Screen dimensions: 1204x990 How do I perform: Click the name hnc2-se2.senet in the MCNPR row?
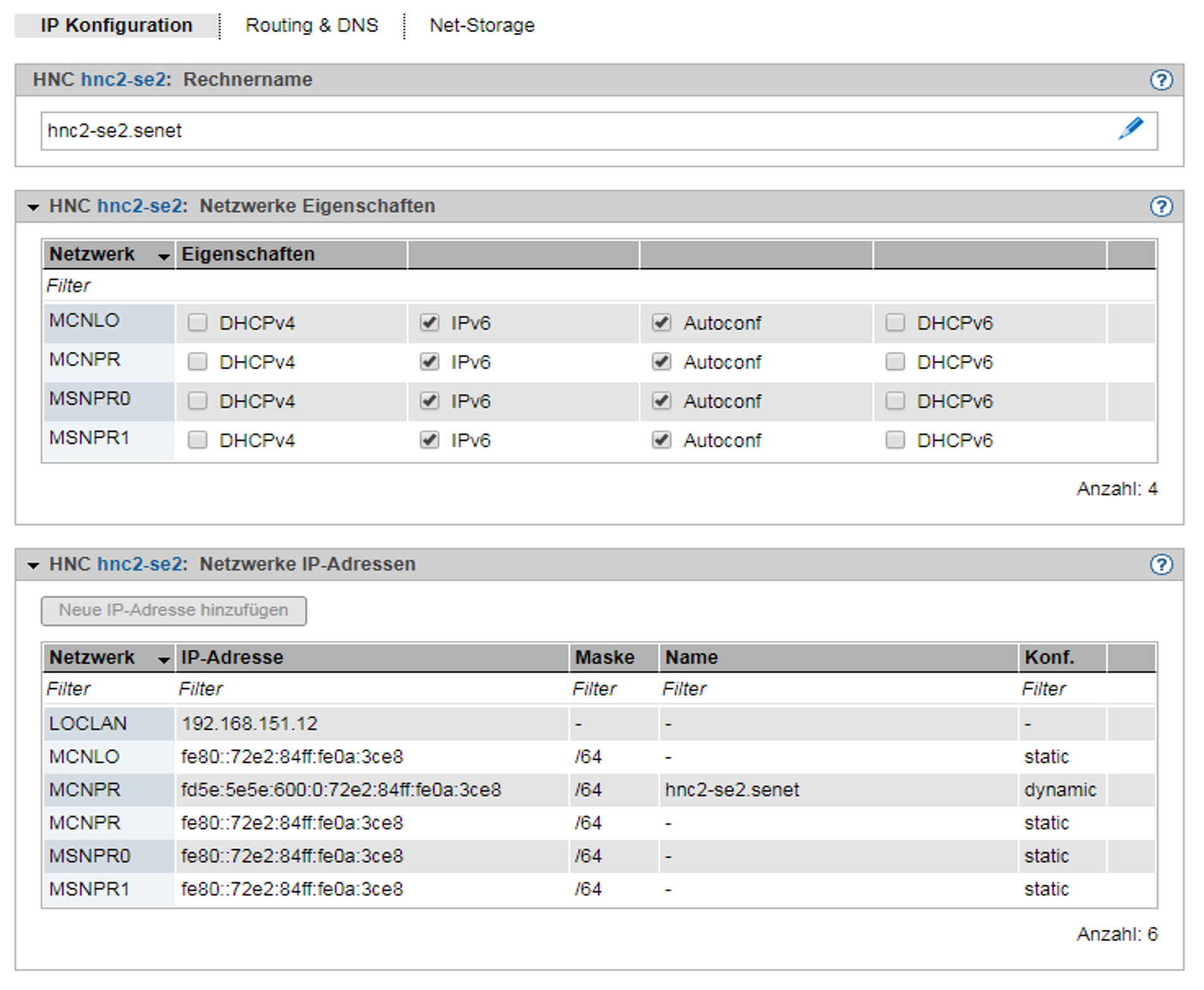click(732, 789)
